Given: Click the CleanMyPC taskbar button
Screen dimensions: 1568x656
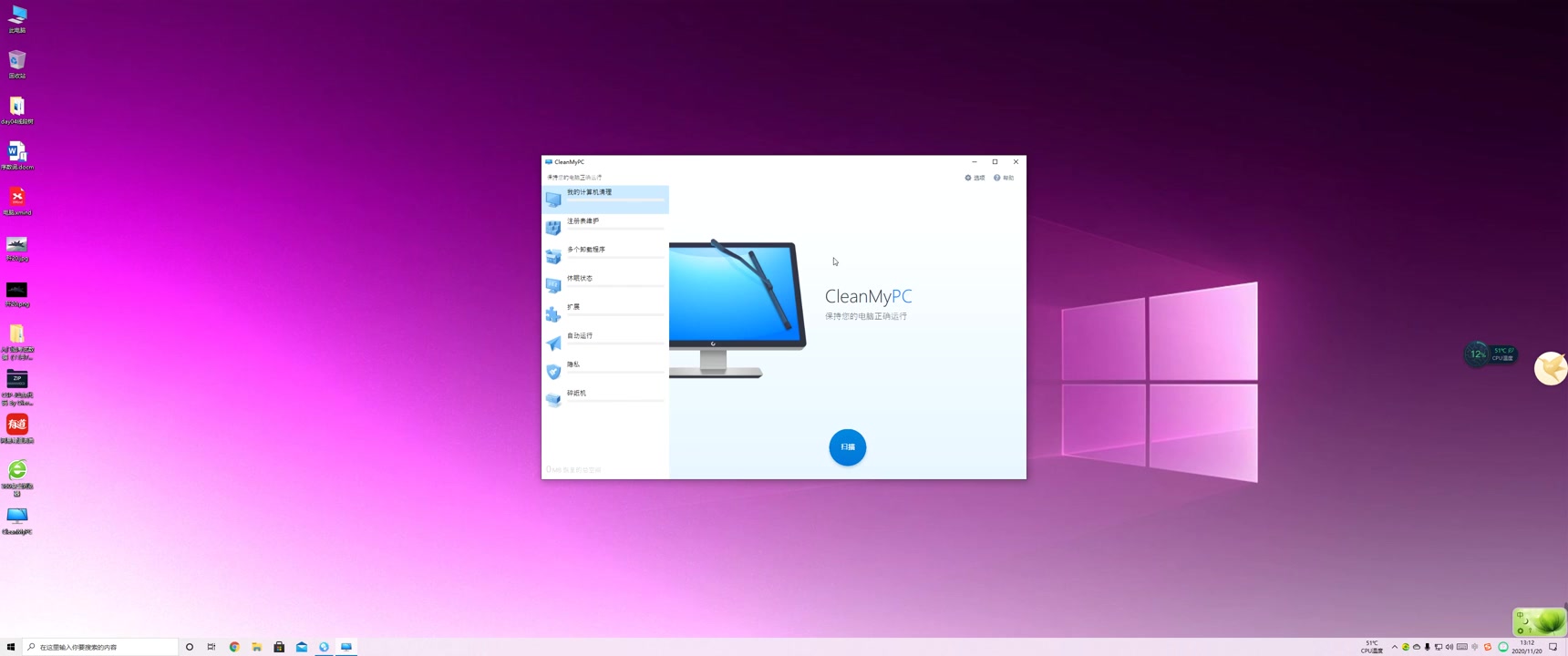Looking at the screenshot, I should [x=346, y=647].
